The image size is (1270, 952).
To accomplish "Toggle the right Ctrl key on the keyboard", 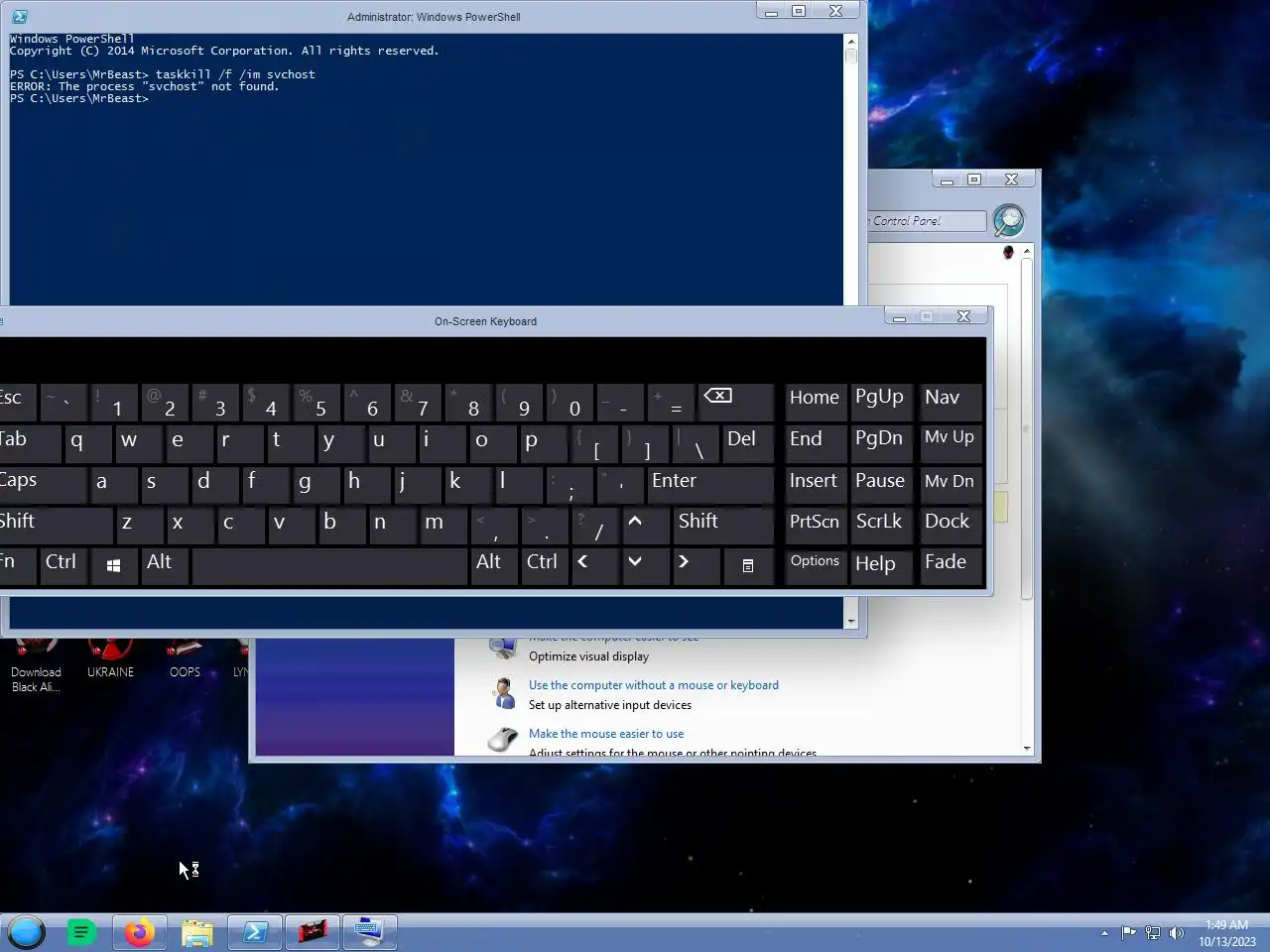I will point(545,565).
